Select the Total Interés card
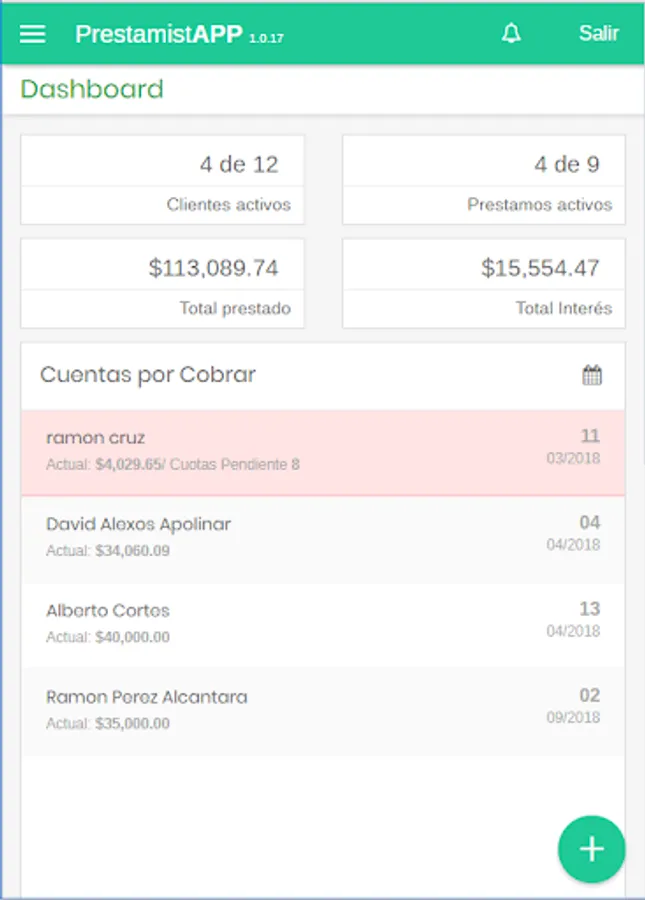645x900 pixels. [484, 284]
